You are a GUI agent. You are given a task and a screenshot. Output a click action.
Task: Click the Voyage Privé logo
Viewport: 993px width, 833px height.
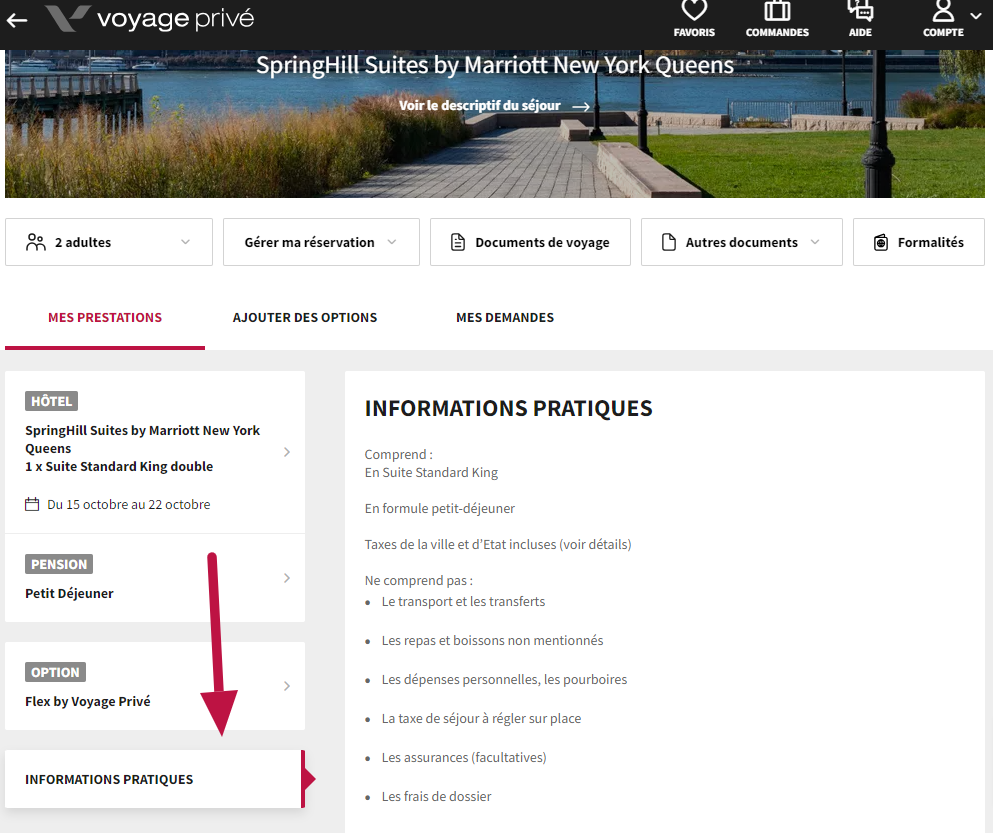pos(150,19)
